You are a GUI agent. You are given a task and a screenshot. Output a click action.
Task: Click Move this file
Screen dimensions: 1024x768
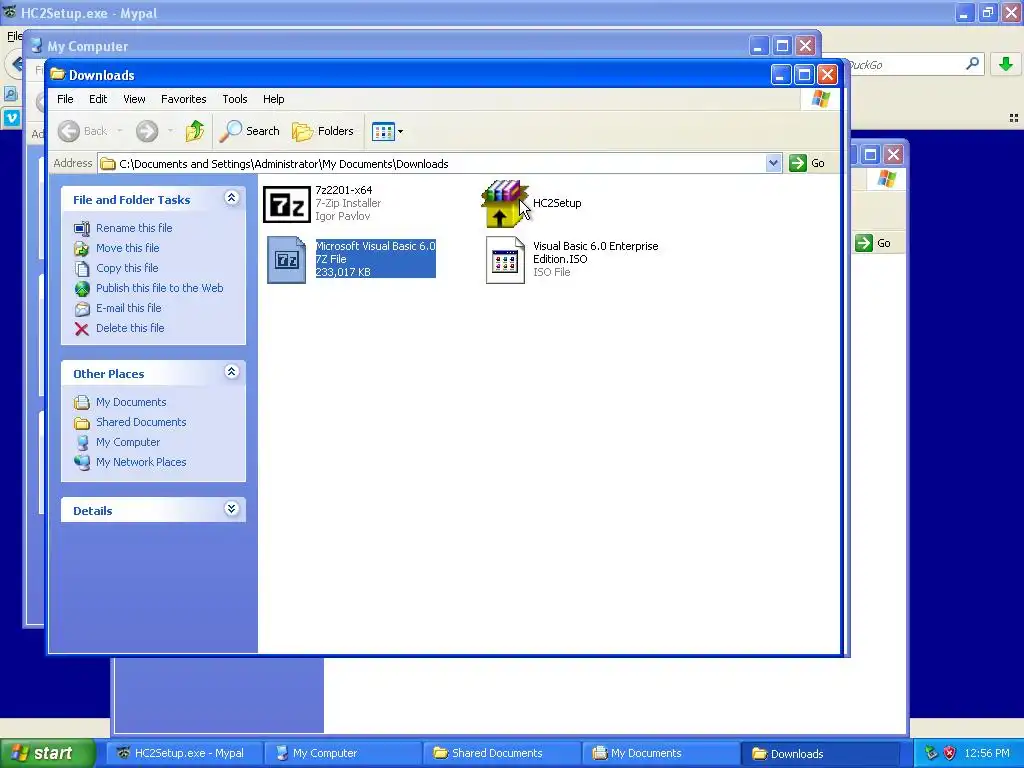click(127, 248)
